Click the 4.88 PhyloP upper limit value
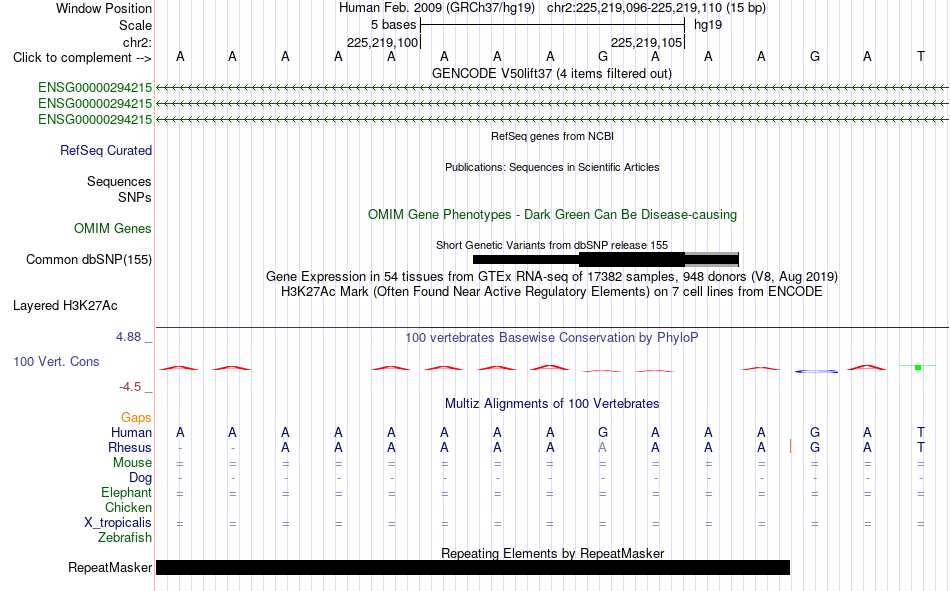 click(128, 337)
